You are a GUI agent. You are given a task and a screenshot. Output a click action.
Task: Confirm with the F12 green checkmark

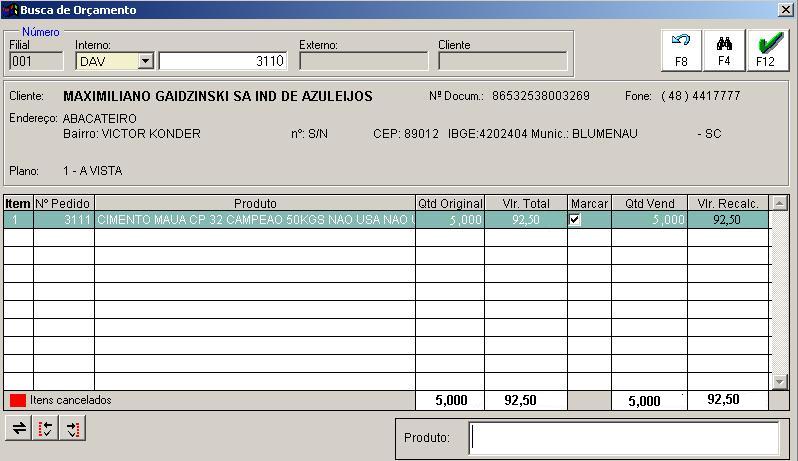tap(766, 50)
